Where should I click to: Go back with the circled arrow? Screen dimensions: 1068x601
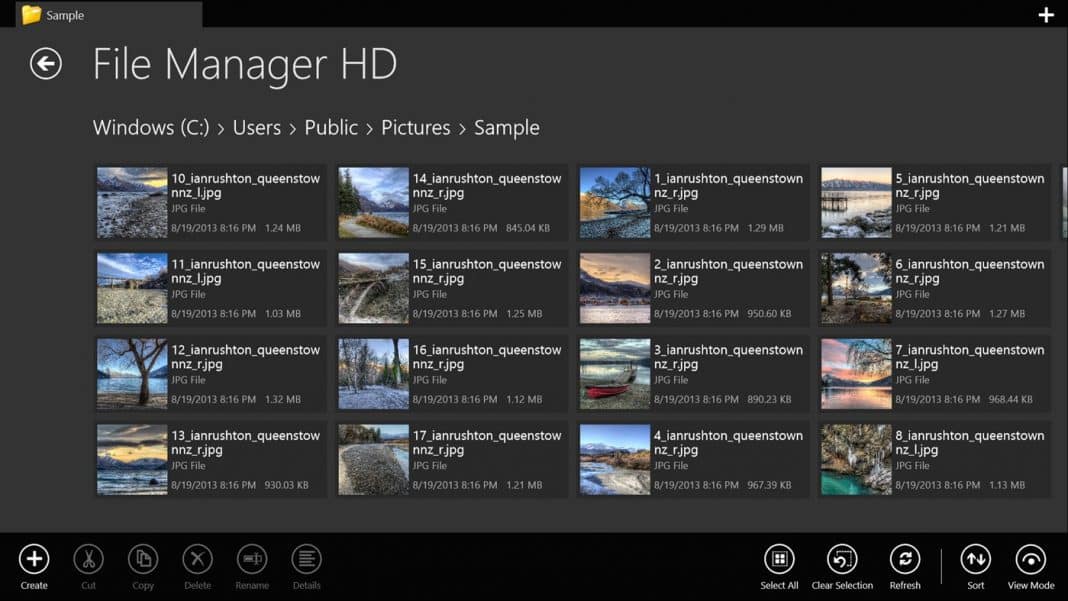(x=46, y=64)
